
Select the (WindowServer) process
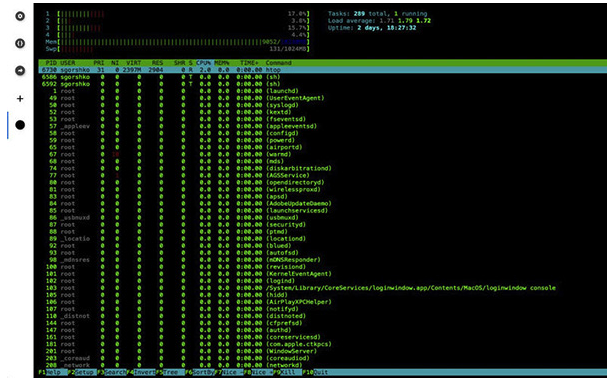[x=322, y=351]
